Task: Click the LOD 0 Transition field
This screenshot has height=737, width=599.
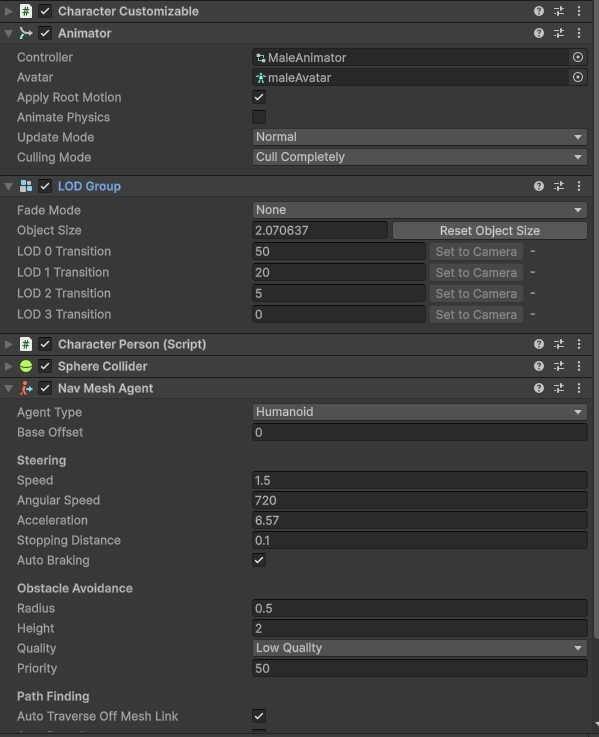Action: (x=339, y=251)
